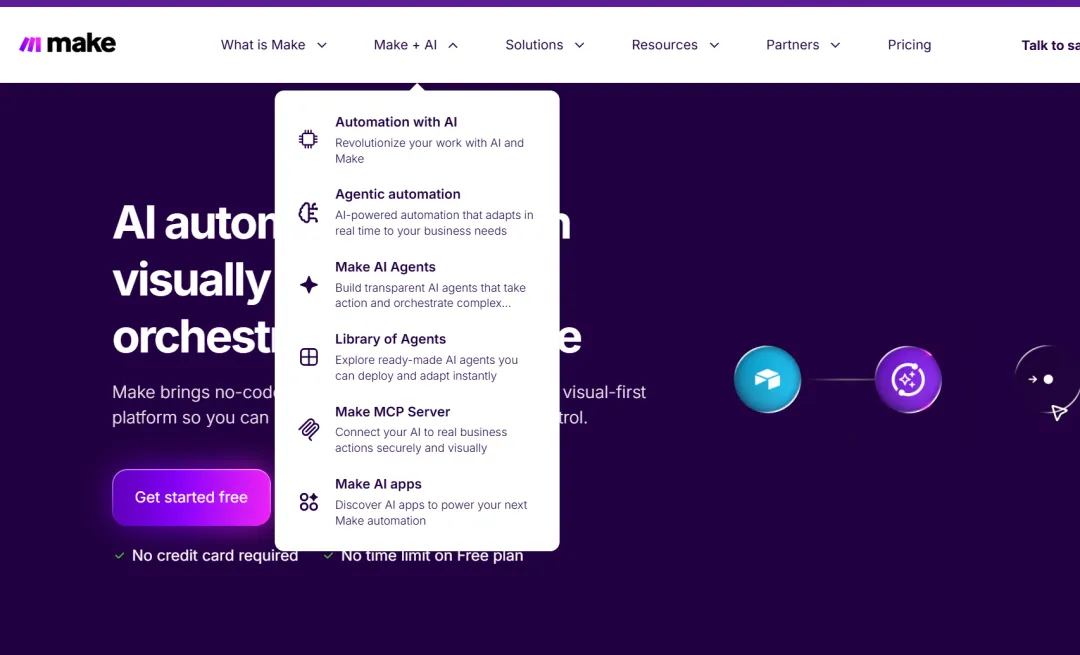
Task: Click the purple AI sparkle module icon
Action: point(908,379)
